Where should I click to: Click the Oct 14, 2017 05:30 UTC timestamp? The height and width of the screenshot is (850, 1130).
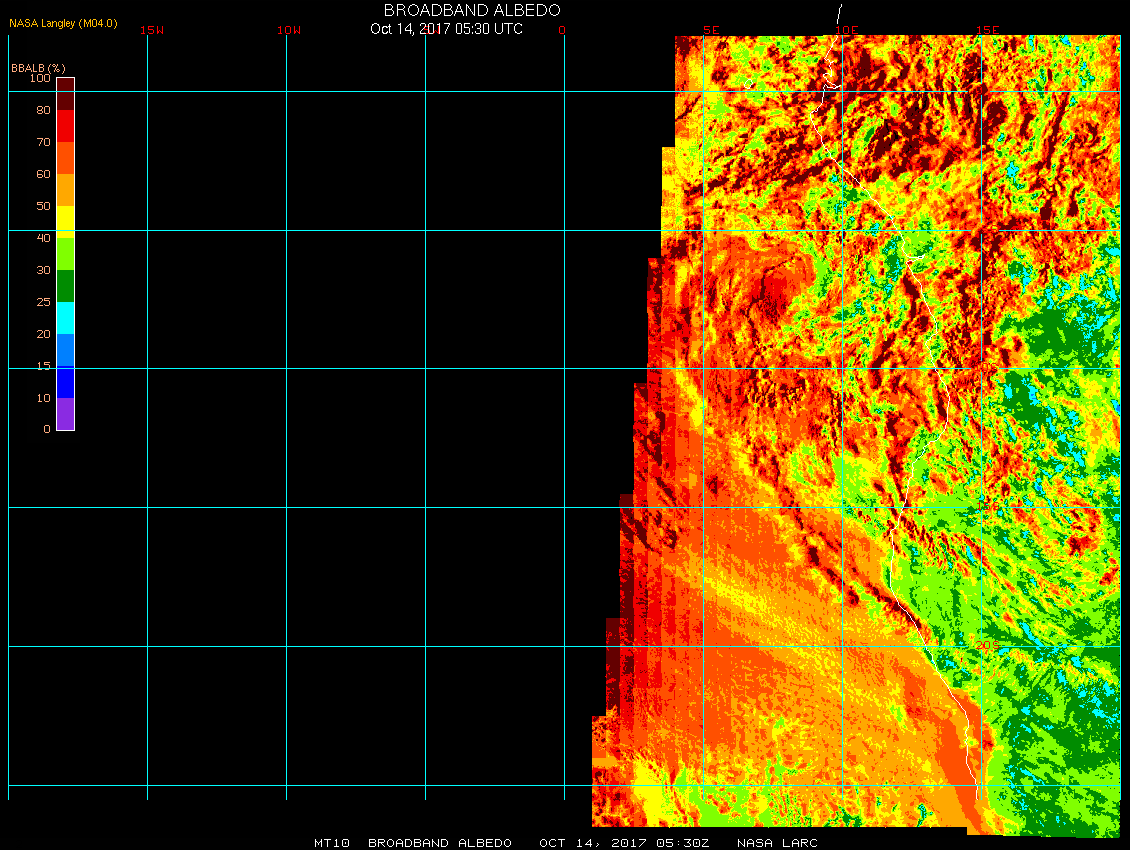click(446, 29)
